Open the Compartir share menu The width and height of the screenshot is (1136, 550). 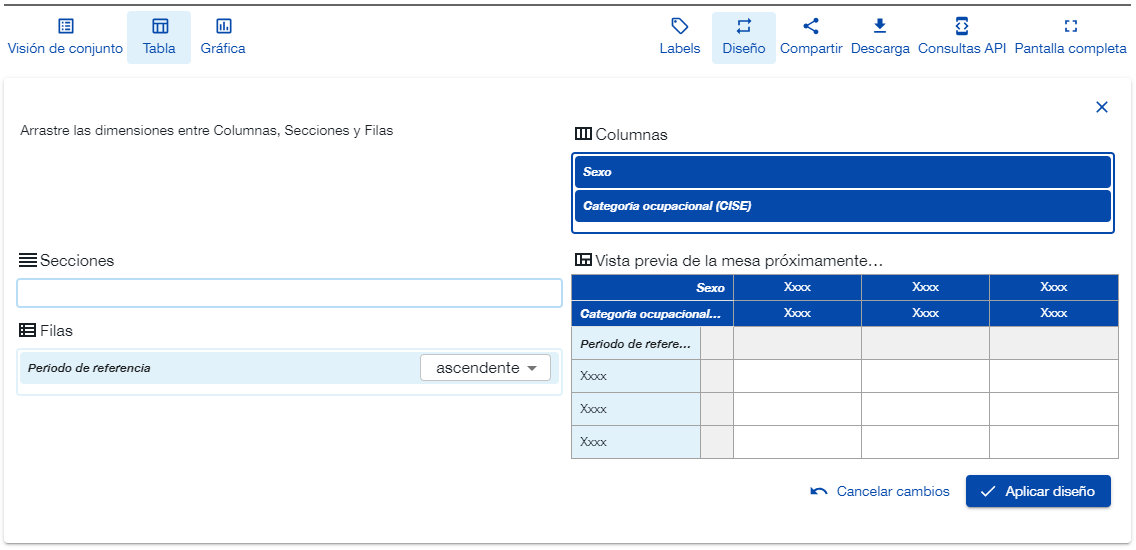pyautogui.click(x=811, y=38)
